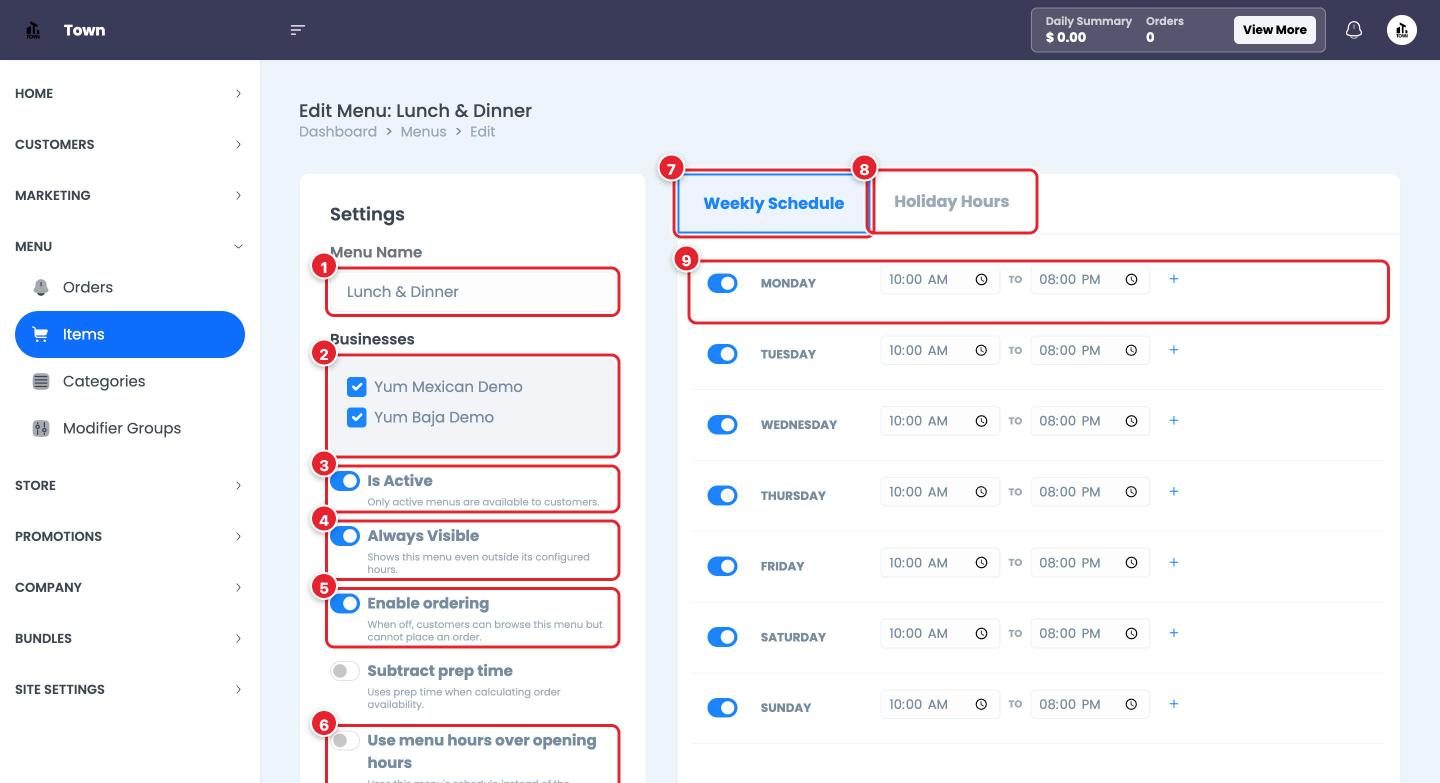Viewport: 1440px width, 783px height.
Task: Add a time slot for Tuesday
Action: click(1174, 350)
